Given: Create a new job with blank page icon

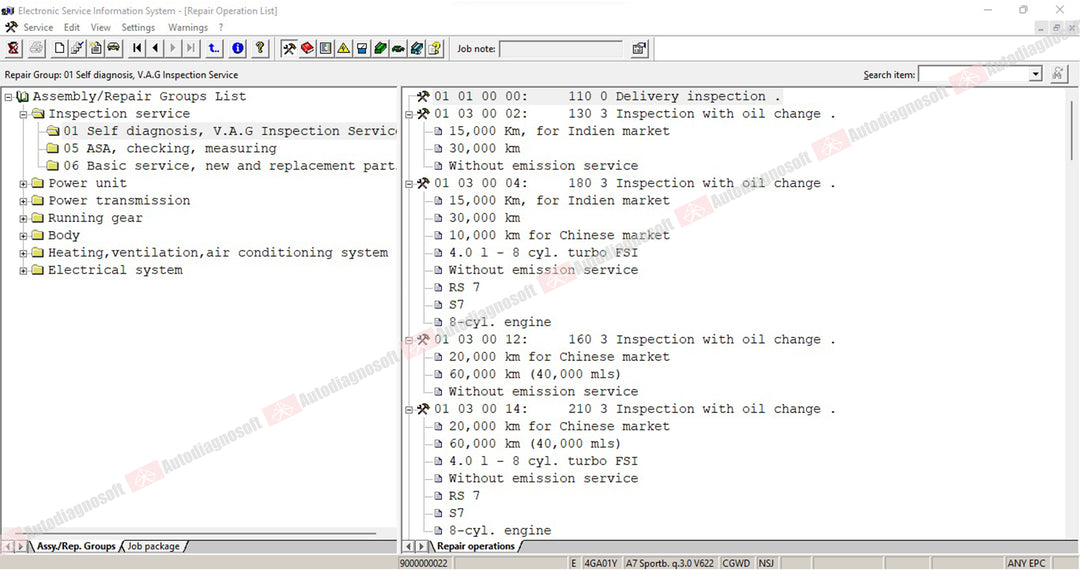Looking at the screenshot, I should pos(59,48).
